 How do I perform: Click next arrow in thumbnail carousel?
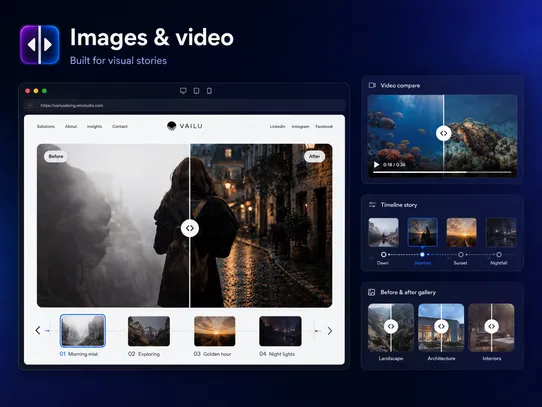(x=330, y=331)
